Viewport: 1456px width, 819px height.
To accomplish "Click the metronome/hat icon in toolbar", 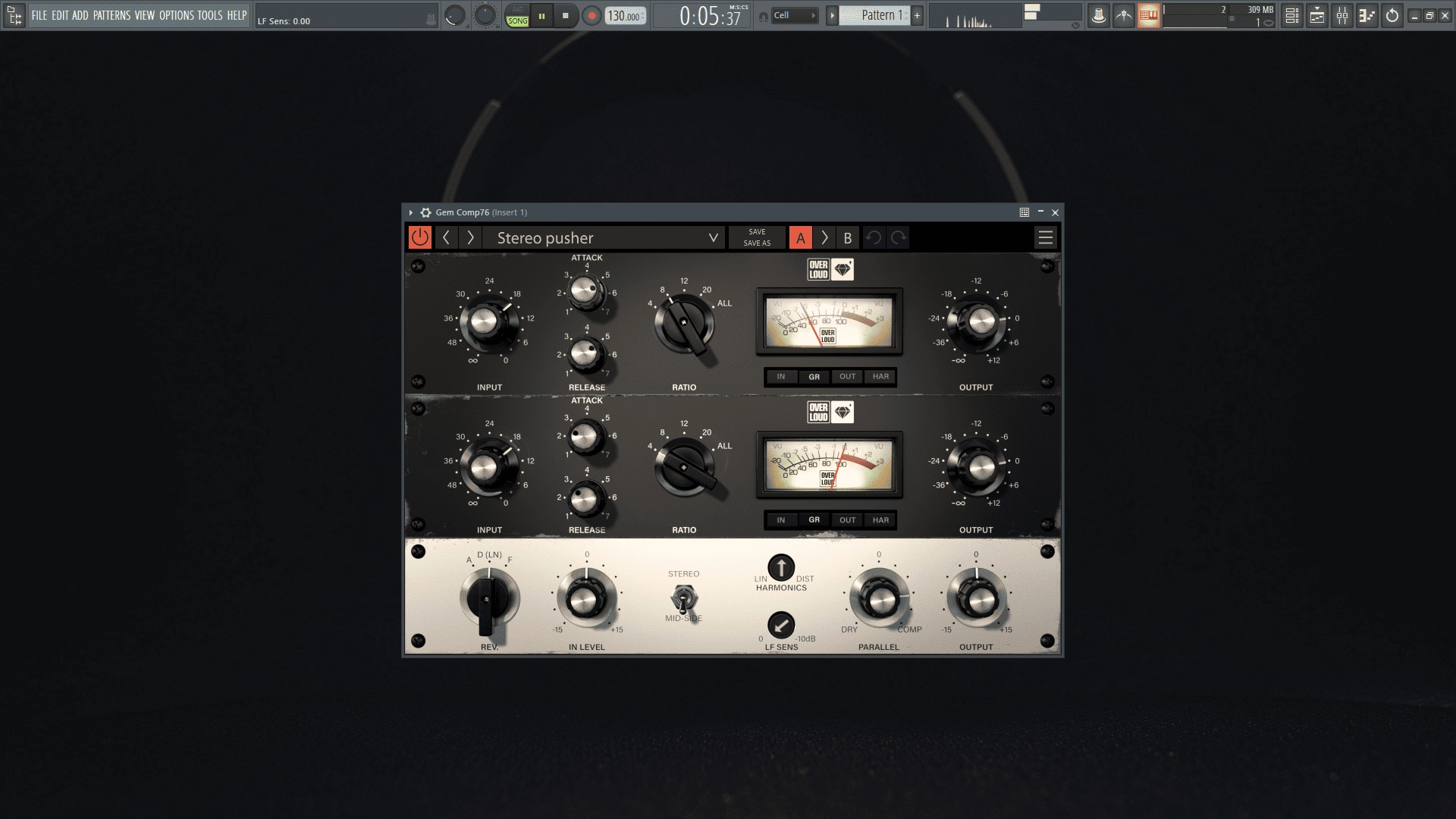I will [x=1098, y=15].
